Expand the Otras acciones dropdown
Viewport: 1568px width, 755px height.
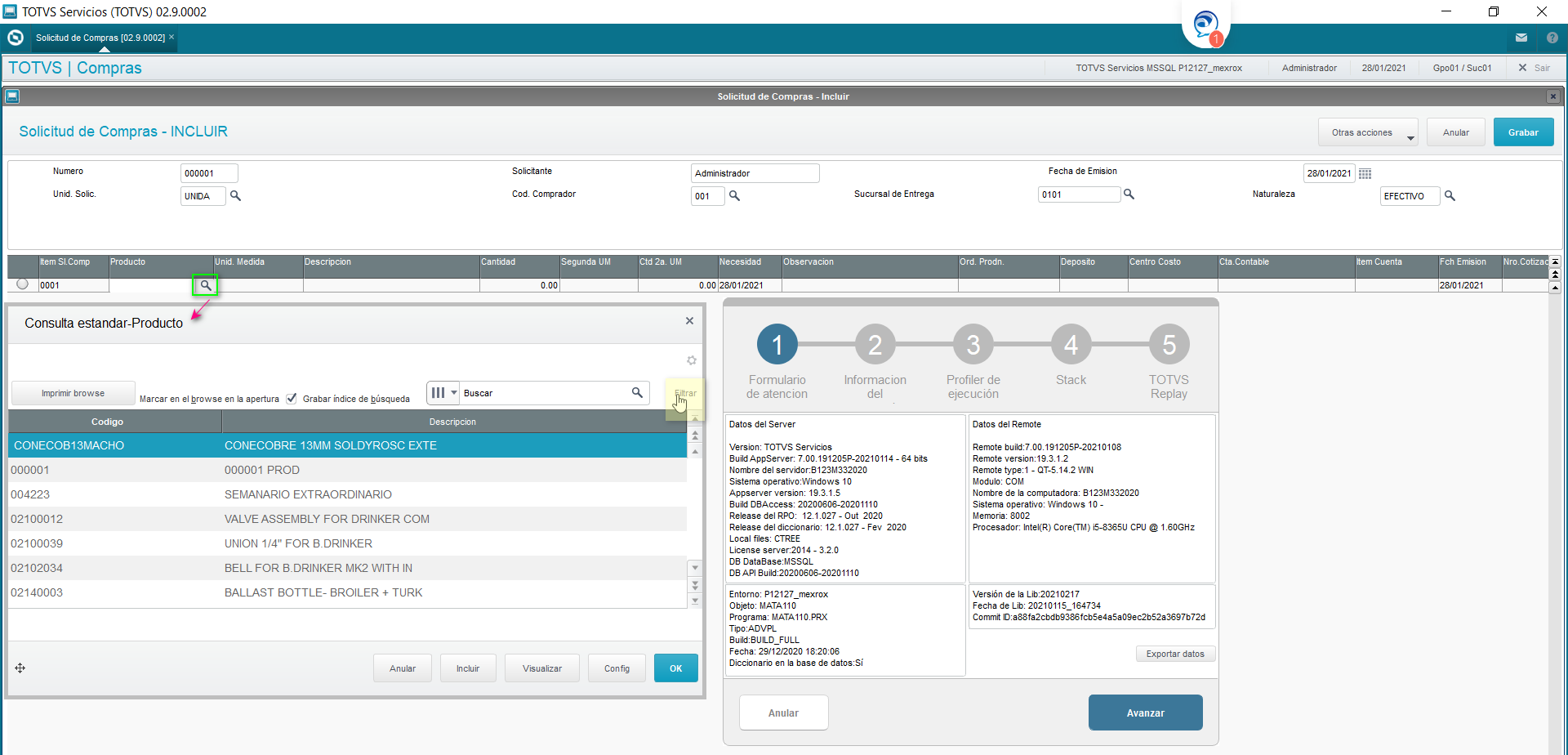(1368, 132)
